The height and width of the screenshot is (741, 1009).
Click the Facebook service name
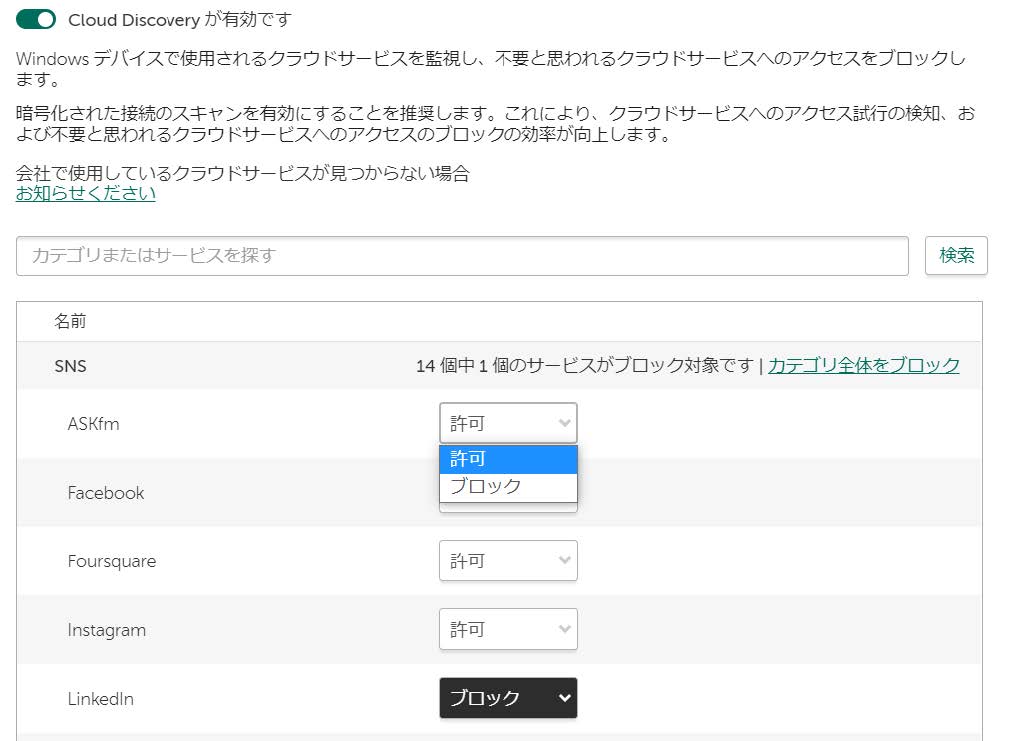pos(106,493)
